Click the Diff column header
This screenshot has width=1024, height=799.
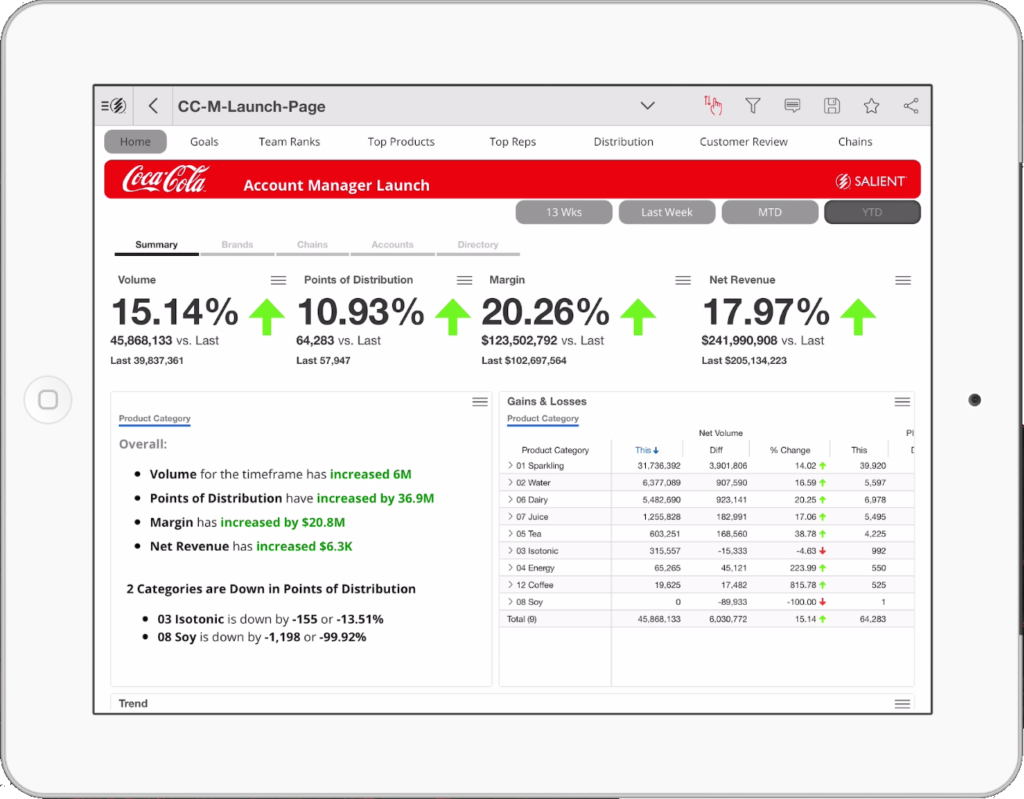click(x=716, y=450)
